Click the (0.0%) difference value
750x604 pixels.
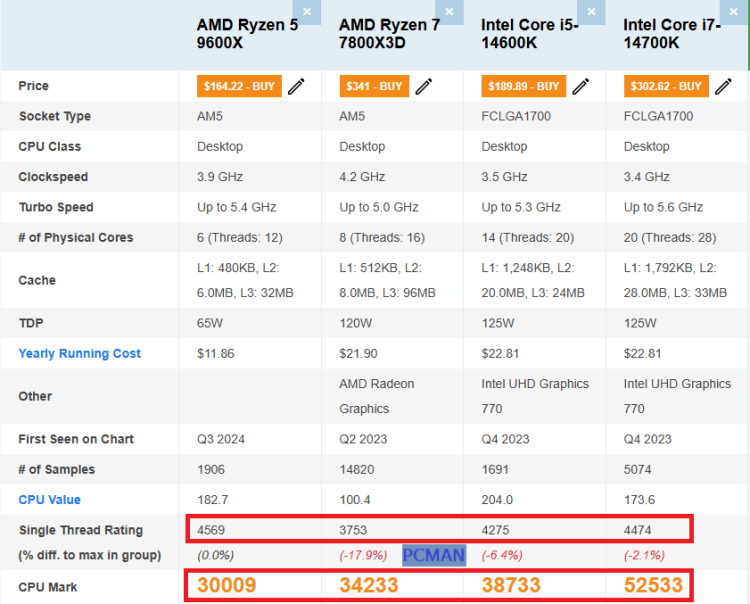coord(216,555)
